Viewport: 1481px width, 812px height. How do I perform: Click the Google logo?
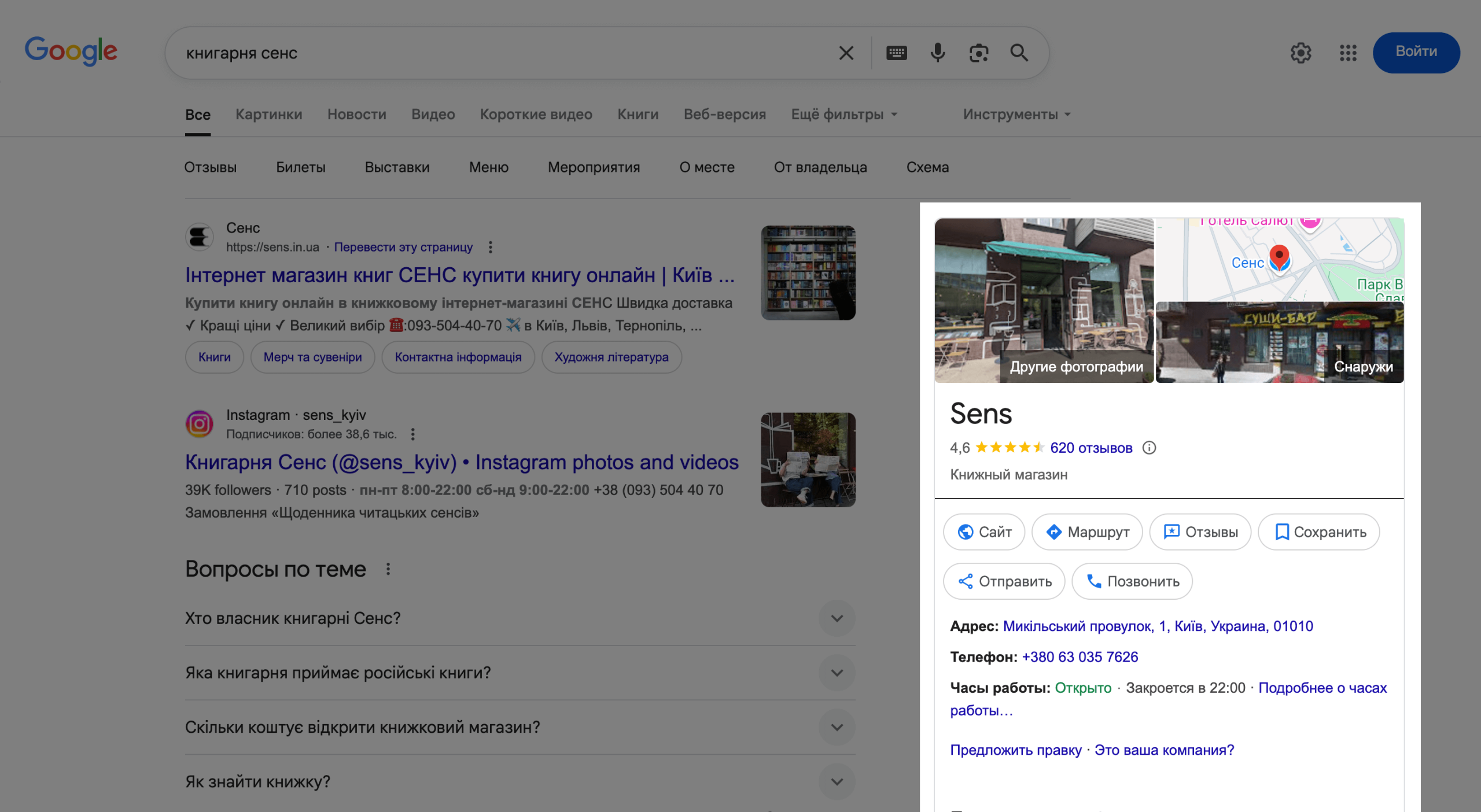[x=71, y=51]
